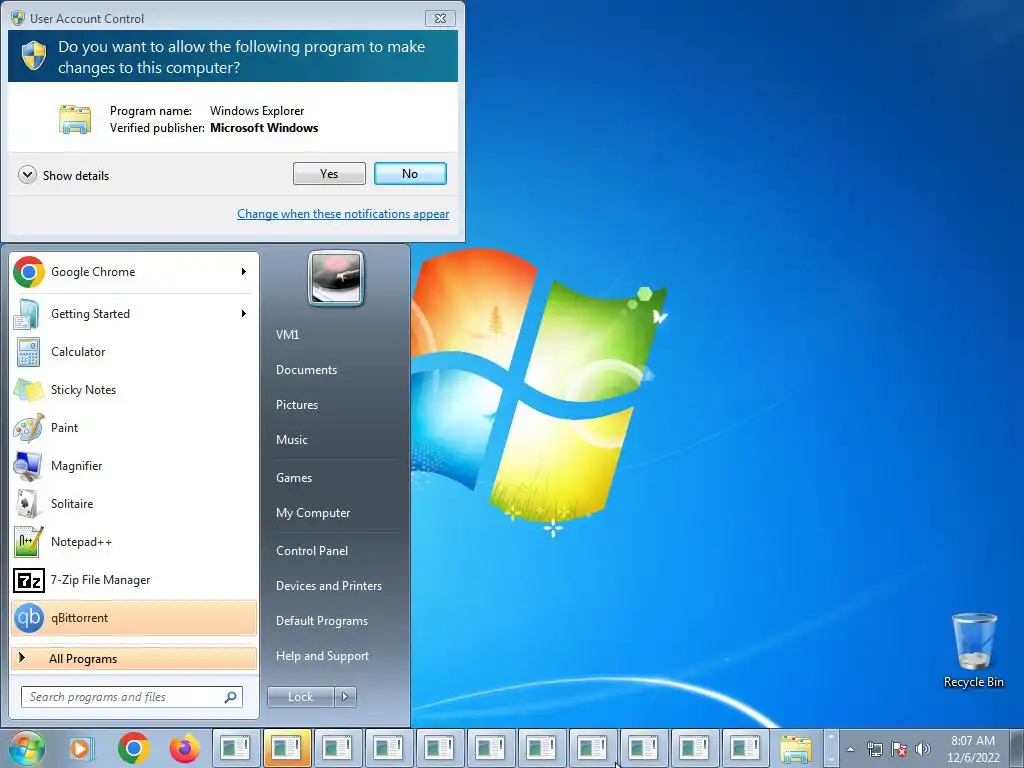Click the Microsoft Windows verified publisher text

(264, 128)
